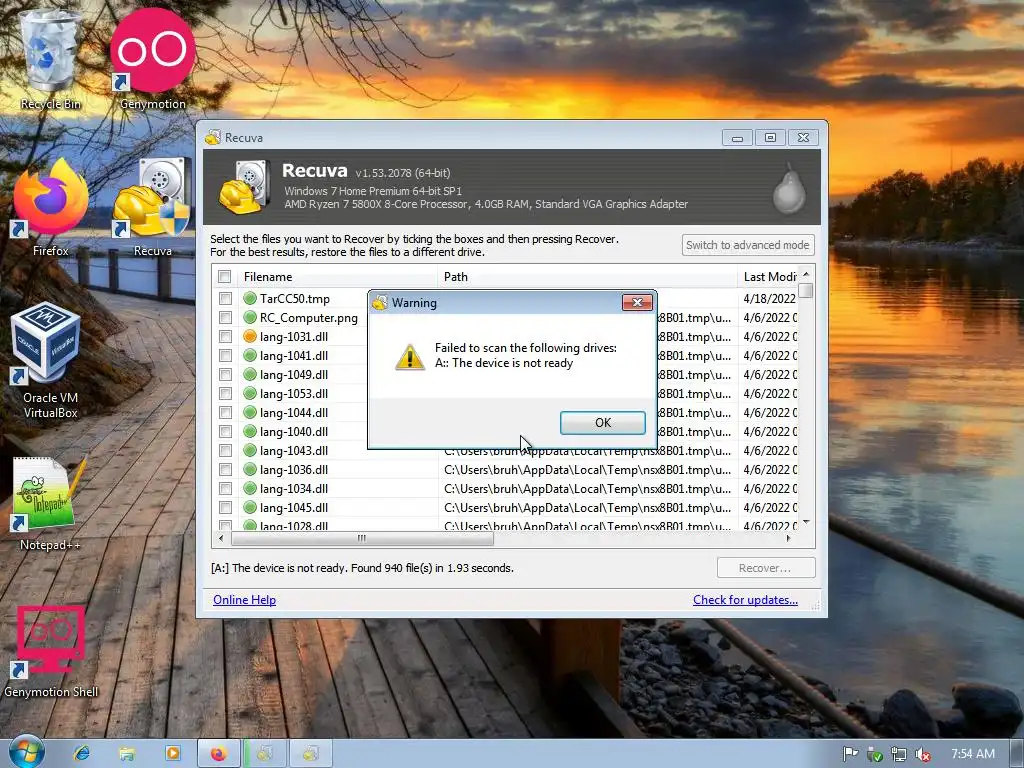Click the 4/18/2022 date of TarCC50.tmp
1024x768 pixels.
point(769,298)
